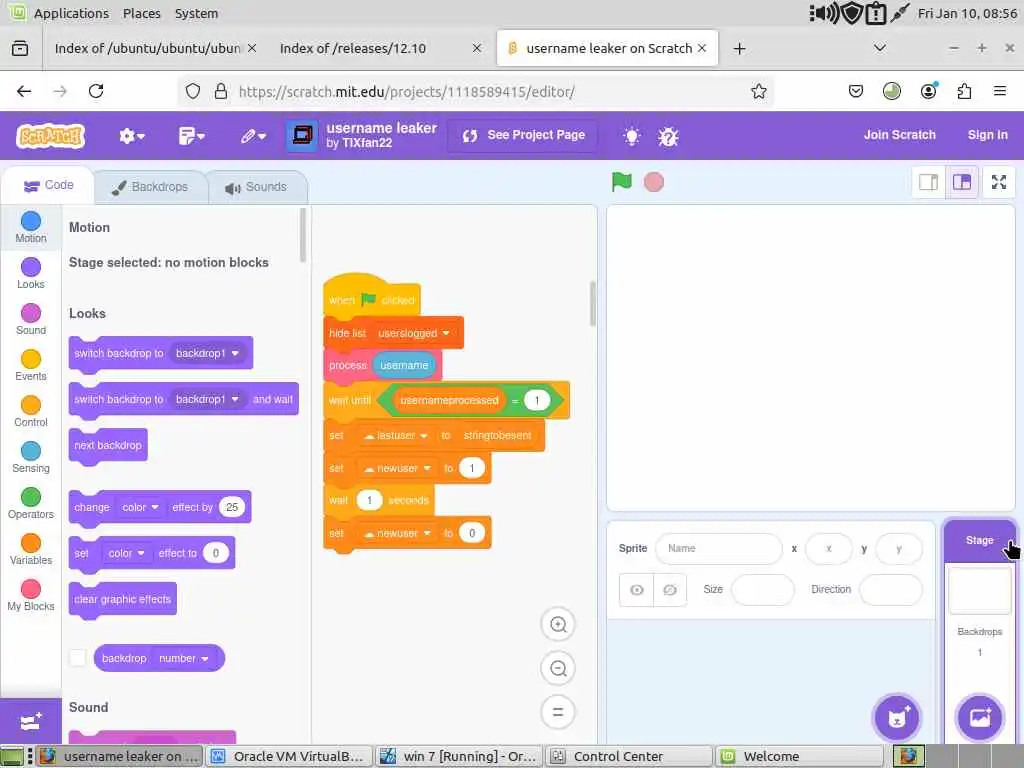Start project with green flag
Viewport: 1024px width, 768px height.
point(622,182)
